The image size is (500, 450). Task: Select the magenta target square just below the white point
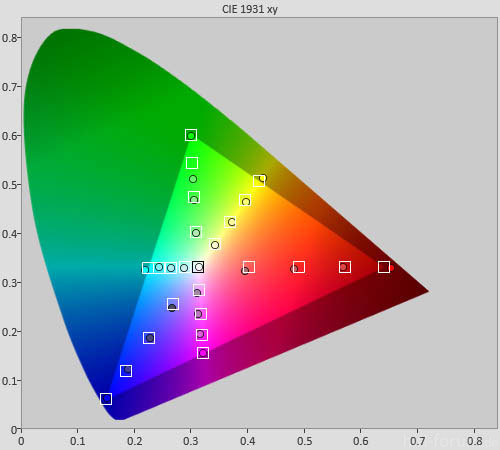click(199, 290)
